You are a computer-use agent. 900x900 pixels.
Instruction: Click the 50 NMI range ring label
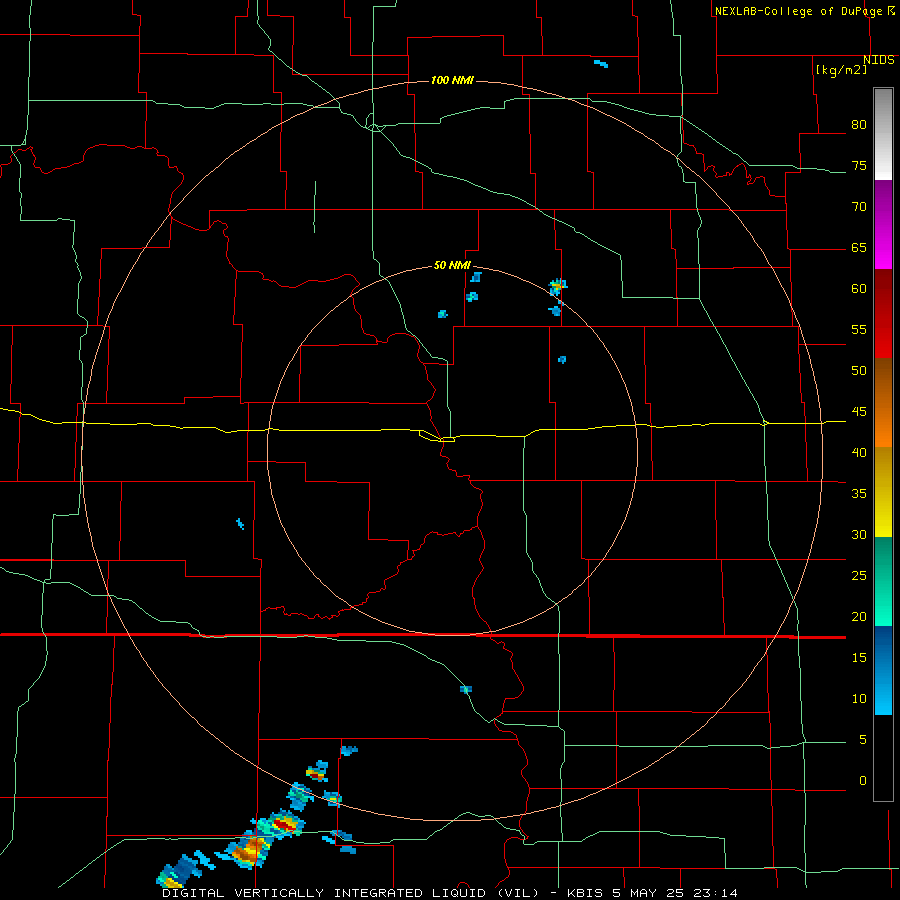coord(452,265)
